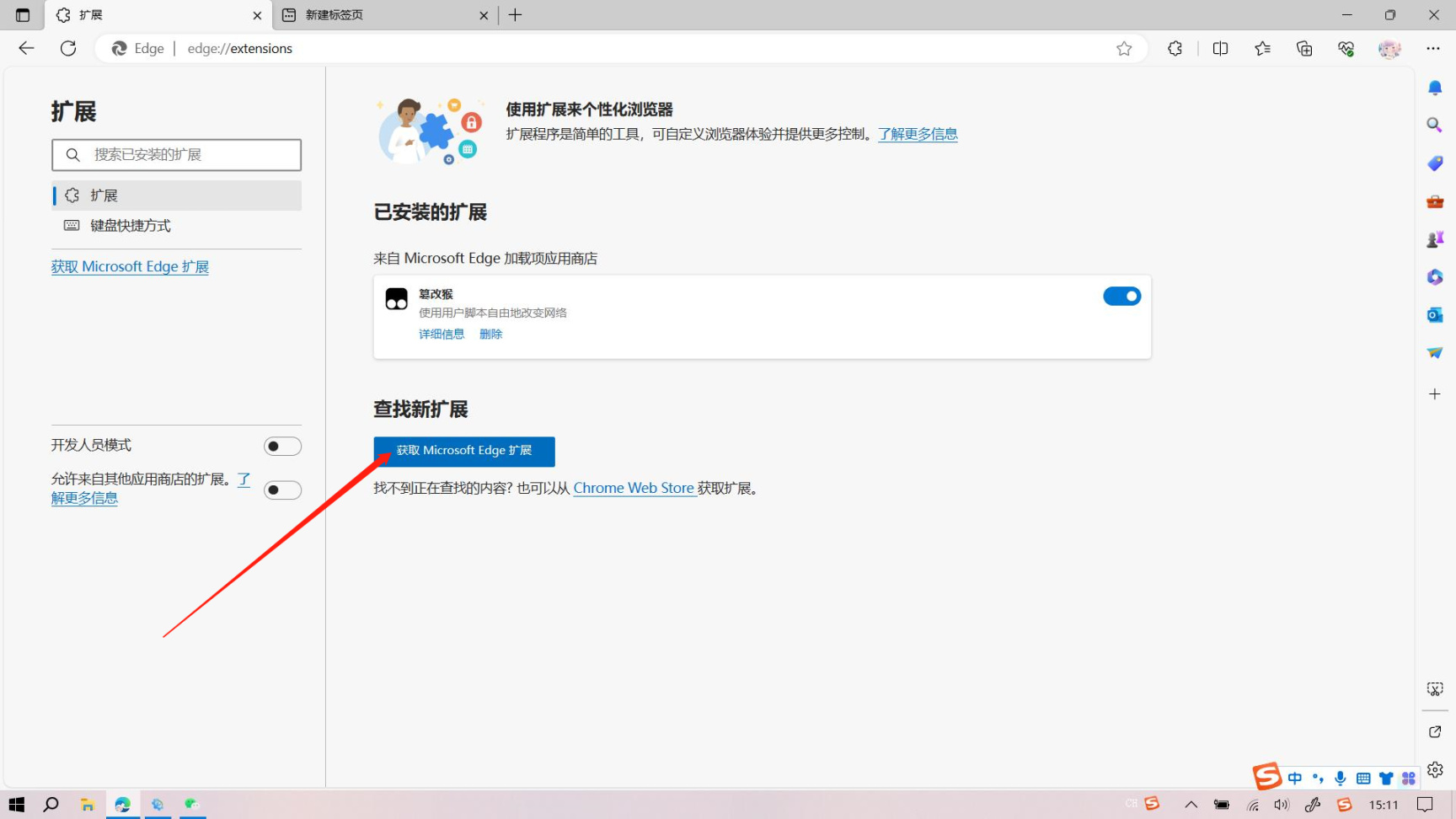Disable the 篡改猴 extension toggle

(1121, 297)
